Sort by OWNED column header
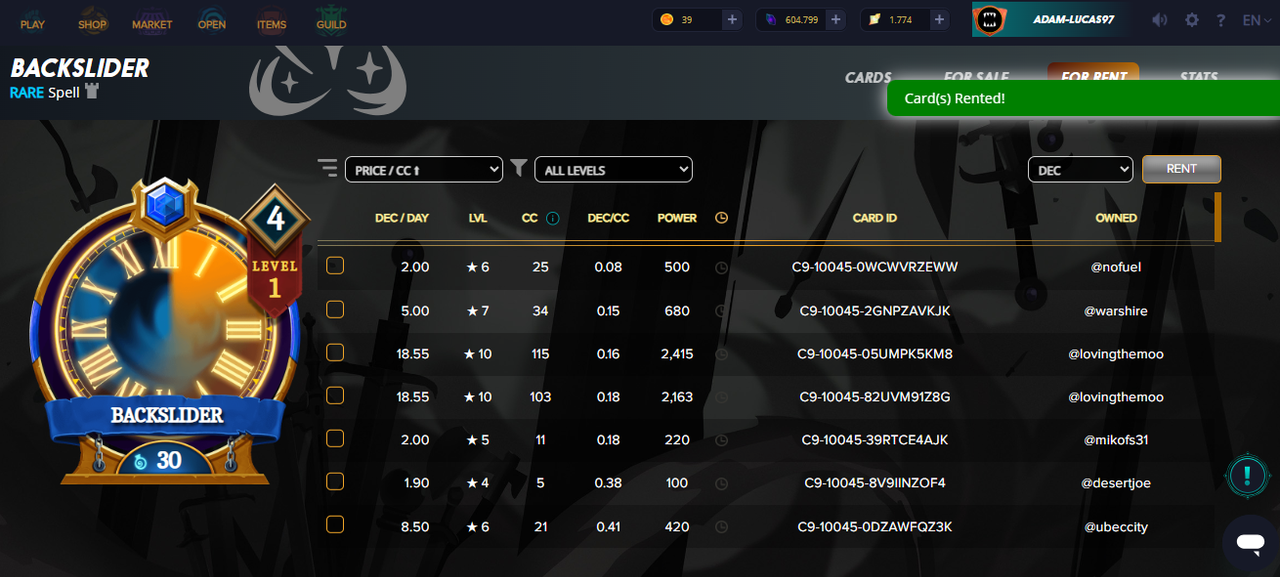 pyautogui.click(x=1116, y=218)
